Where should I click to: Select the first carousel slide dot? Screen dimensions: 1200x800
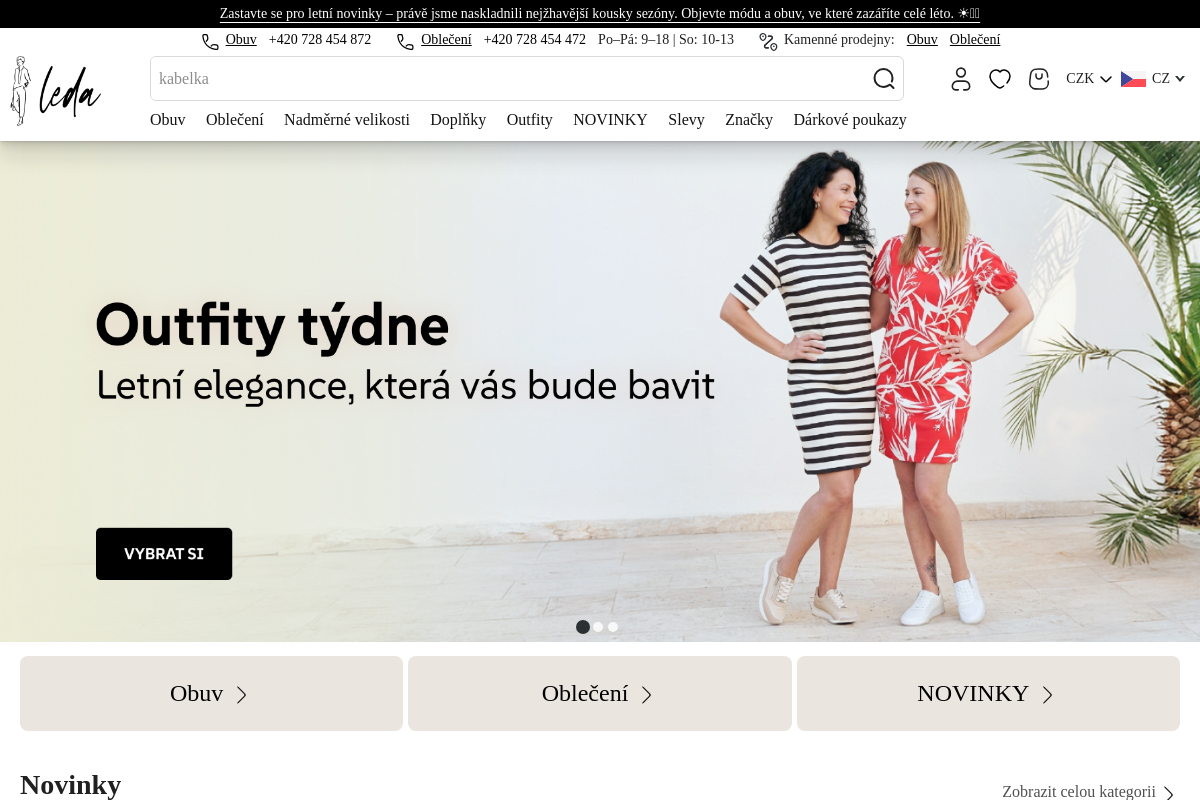(x=583, y=627)
